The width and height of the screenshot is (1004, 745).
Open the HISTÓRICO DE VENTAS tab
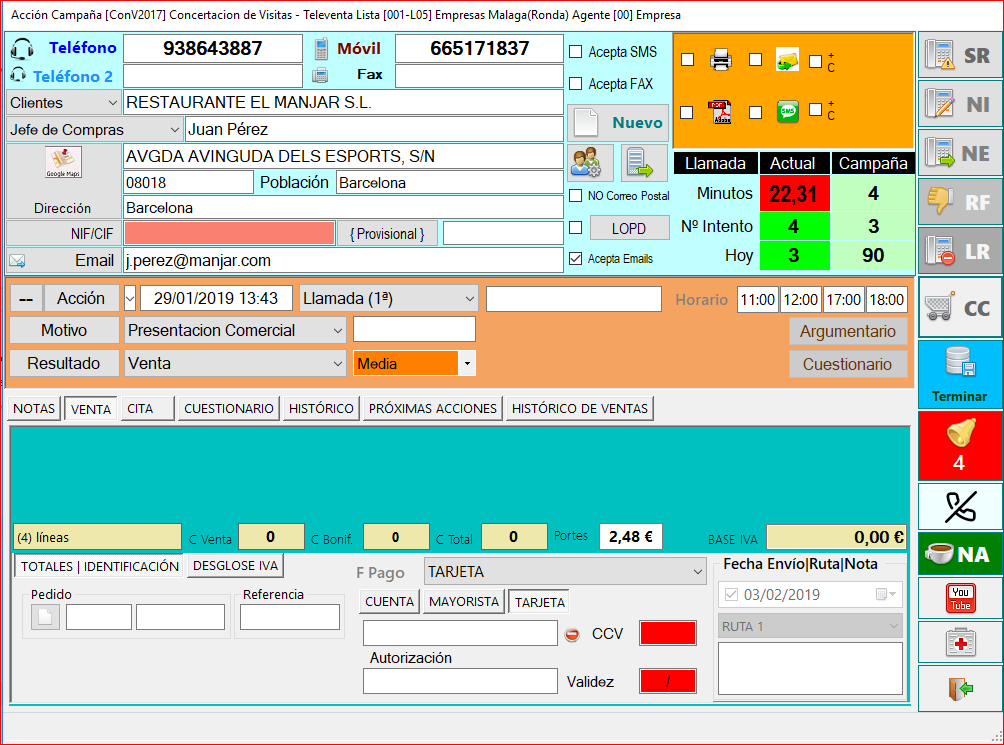tap(579, 408)
